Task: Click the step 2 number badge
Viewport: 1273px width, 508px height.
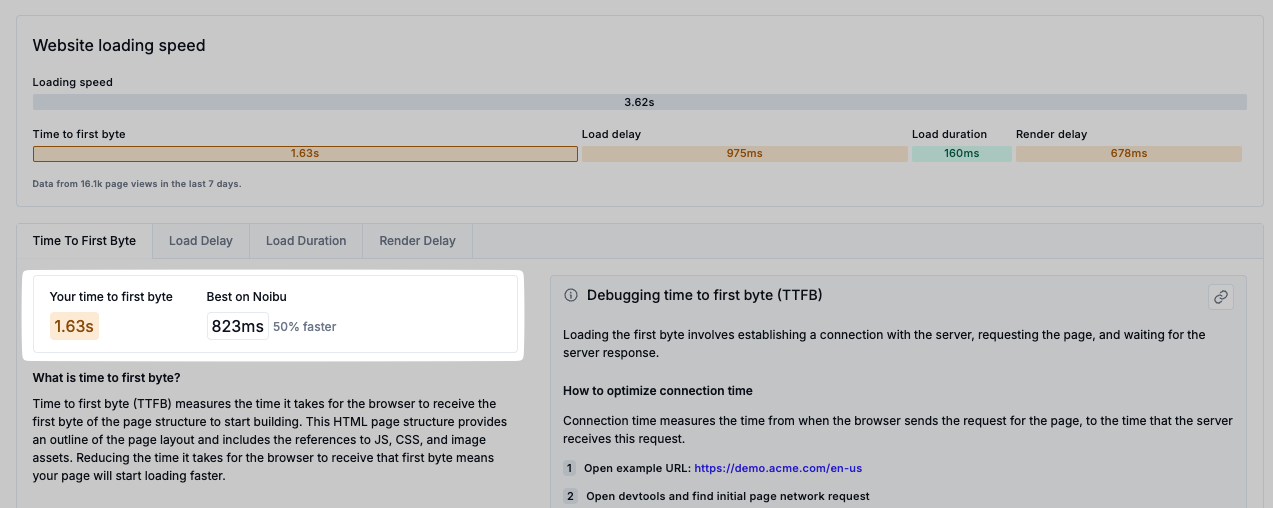Action: pyautogui.click(x=571, y=496)
